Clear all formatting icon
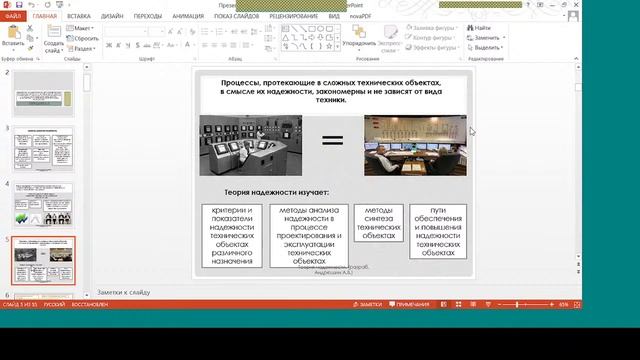 (x=192, y=31)
